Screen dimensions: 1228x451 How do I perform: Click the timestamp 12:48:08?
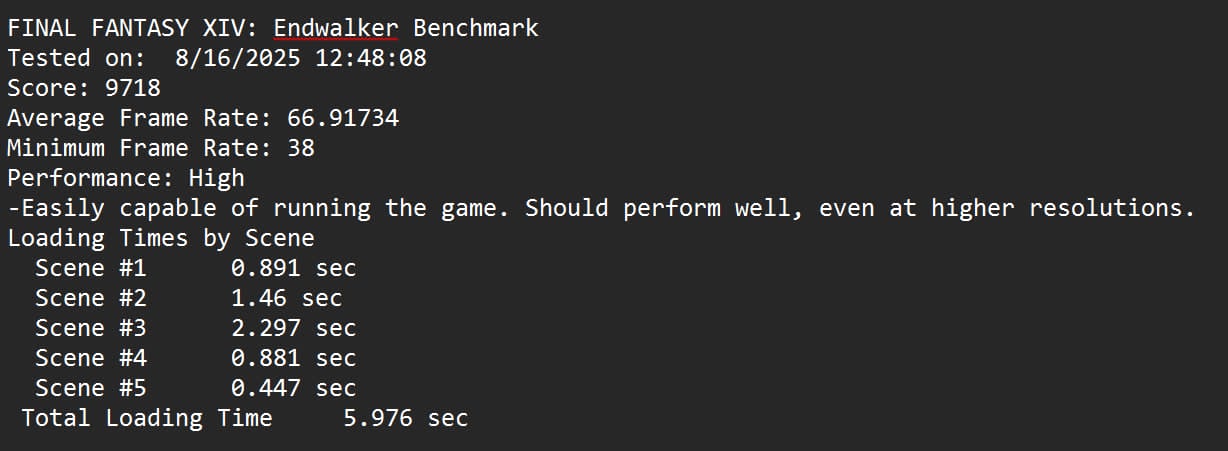click(370, 58)
